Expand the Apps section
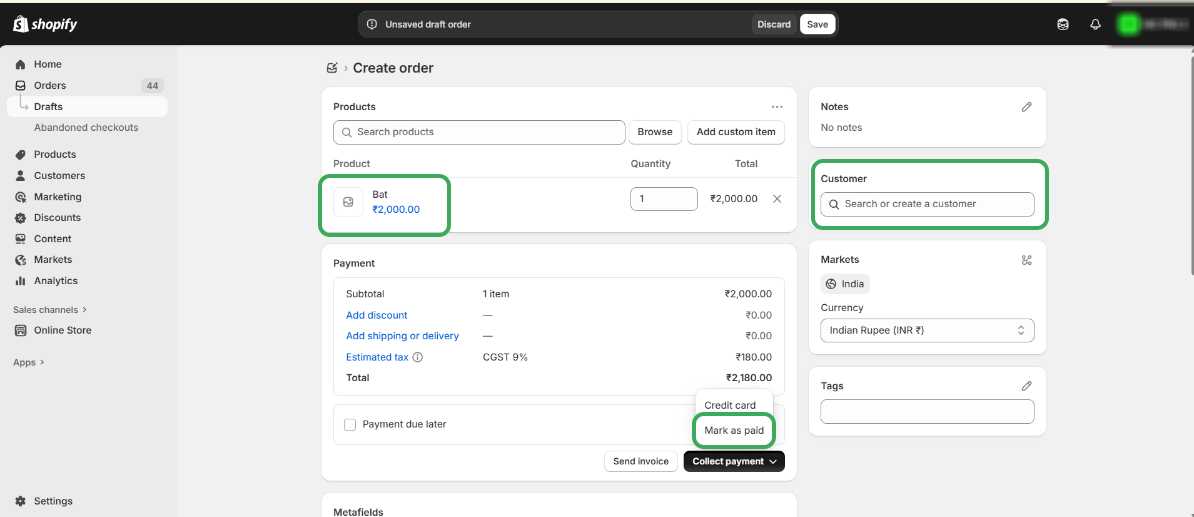The height and width of the screenshot is (517, 1194). [29, 363]
